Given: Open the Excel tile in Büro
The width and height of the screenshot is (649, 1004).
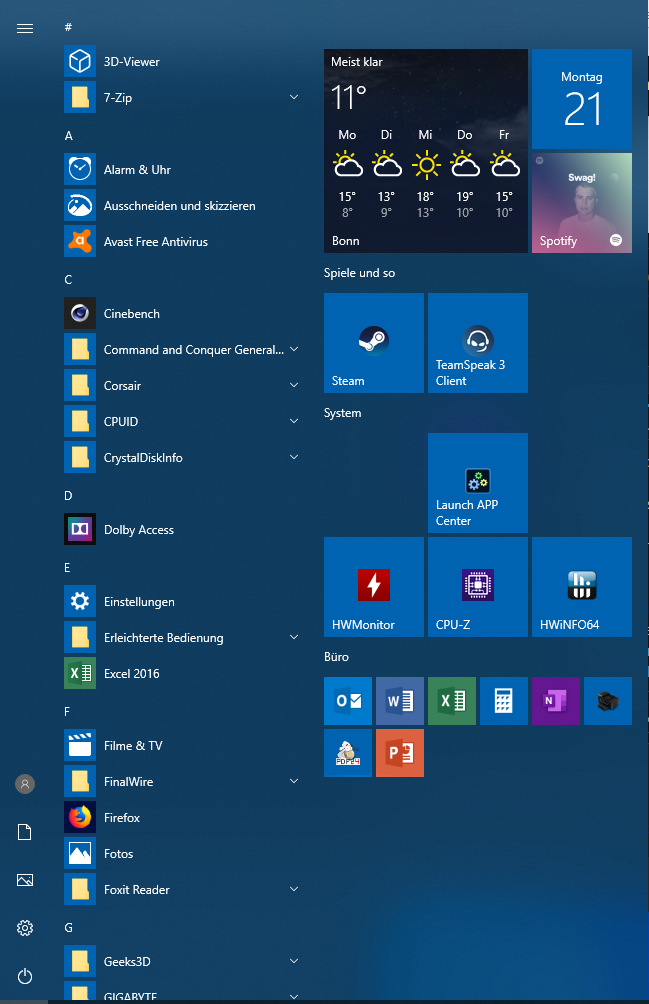Looking at the screenshot, I should click(x=452, y=701).
